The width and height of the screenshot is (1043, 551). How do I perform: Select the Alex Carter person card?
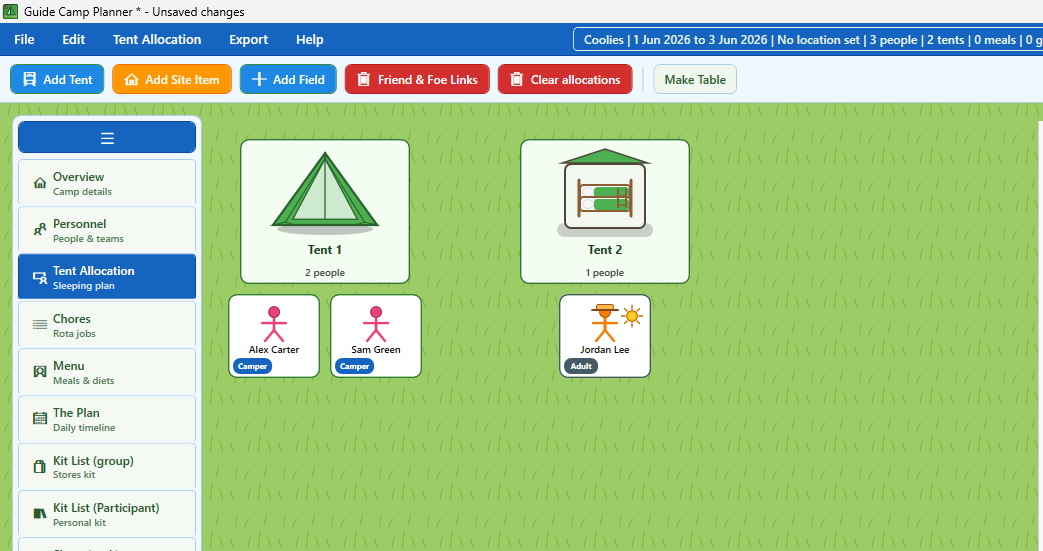coord(274,336)
